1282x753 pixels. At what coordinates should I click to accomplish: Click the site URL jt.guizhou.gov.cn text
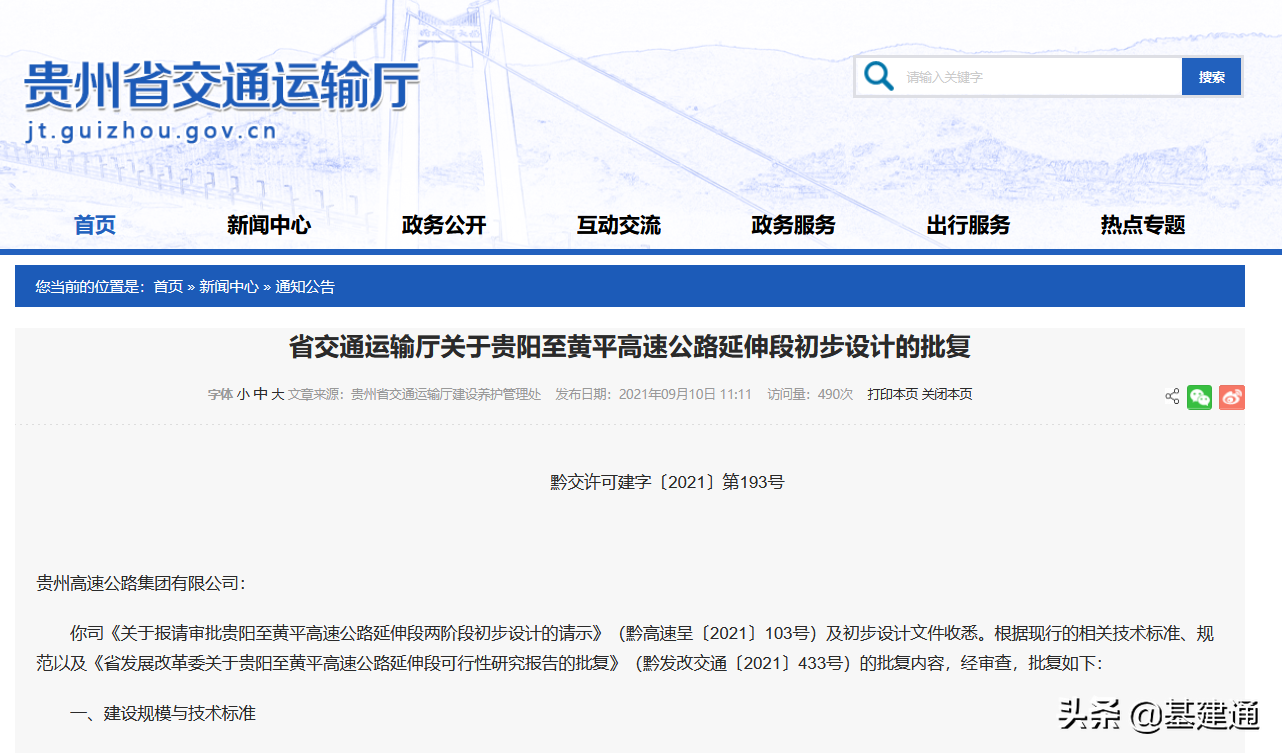tap(151, 131)
